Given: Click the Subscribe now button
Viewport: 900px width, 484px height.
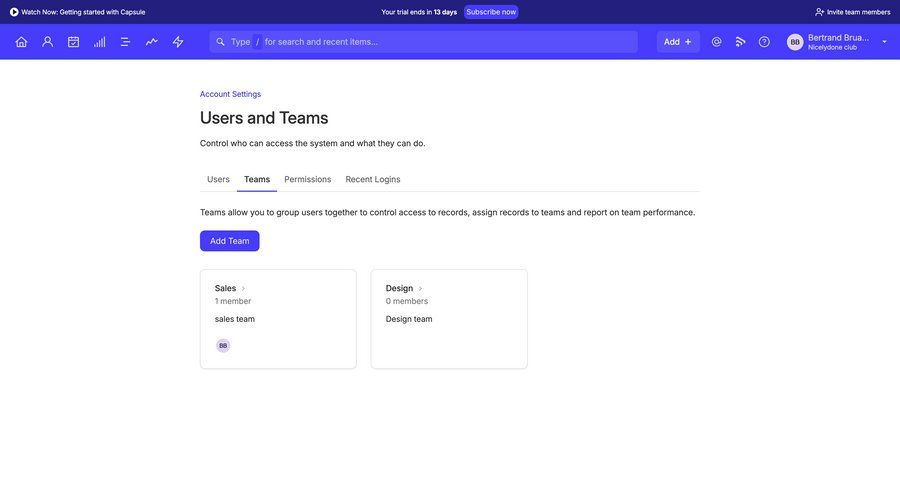Looking at the screenshot, I should 491,12.
